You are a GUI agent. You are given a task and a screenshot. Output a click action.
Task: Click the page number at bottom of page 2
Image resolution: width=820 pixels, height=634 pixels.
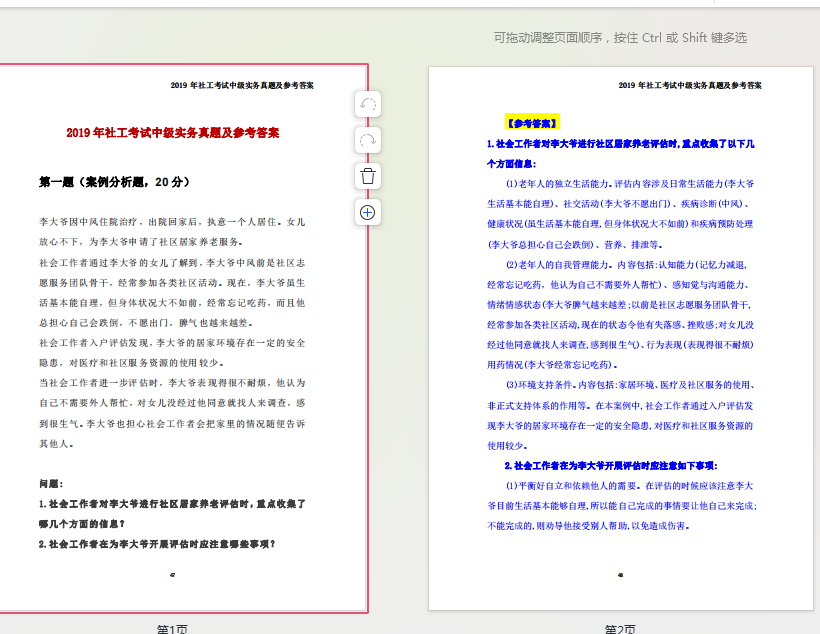pyautogui.click(x=621, y=575)
